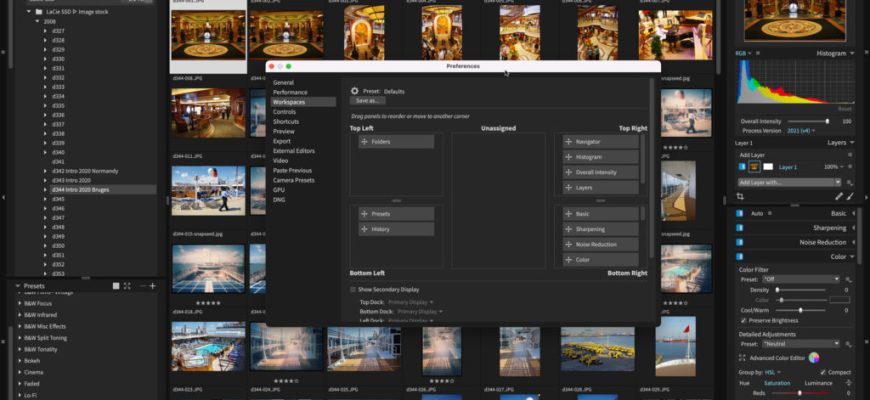
Task: Toggle the Compact checkbox
Action: pos(823,372)
